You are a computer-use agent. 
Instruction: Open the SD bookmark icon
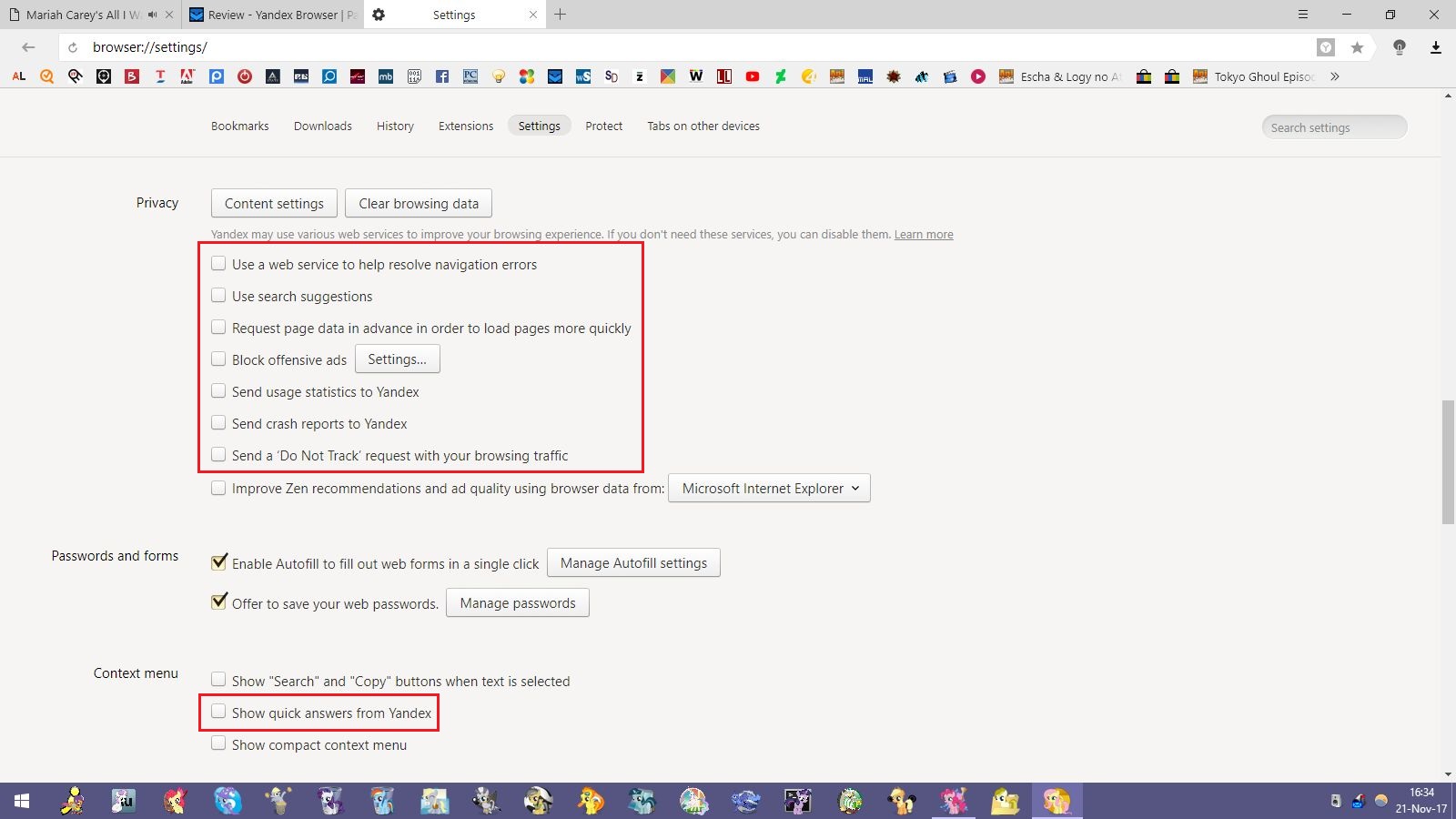pyautogui.click(x=612, y=76)
